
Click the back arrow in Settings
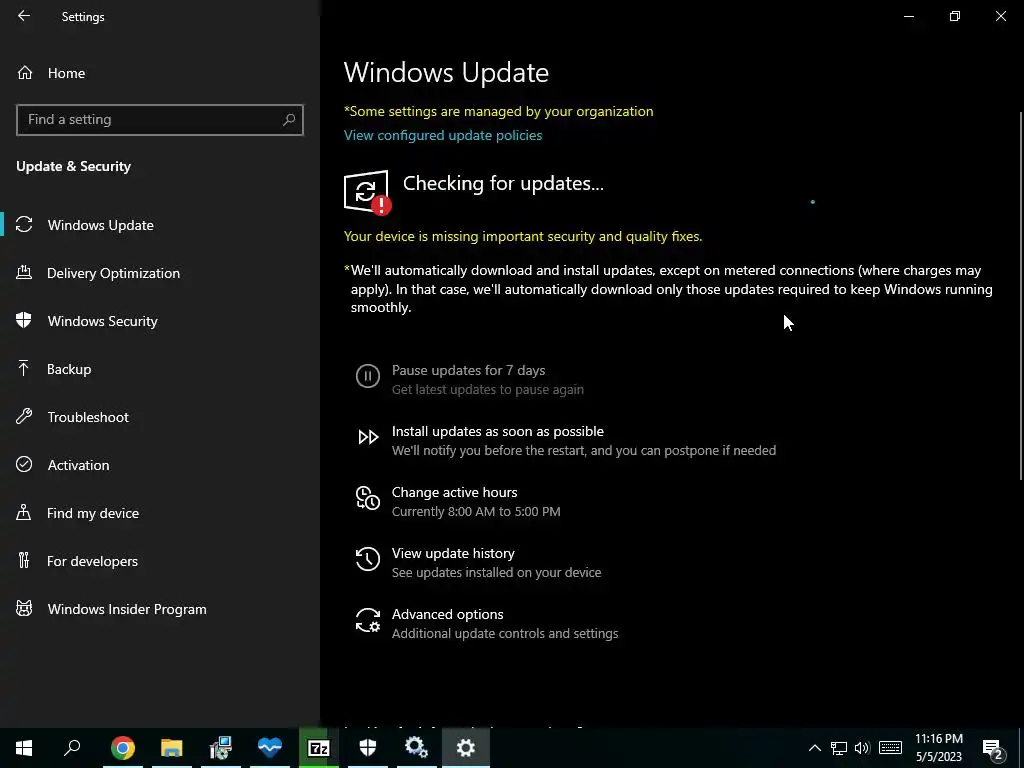pyautogui.click(x=24, y=16)
